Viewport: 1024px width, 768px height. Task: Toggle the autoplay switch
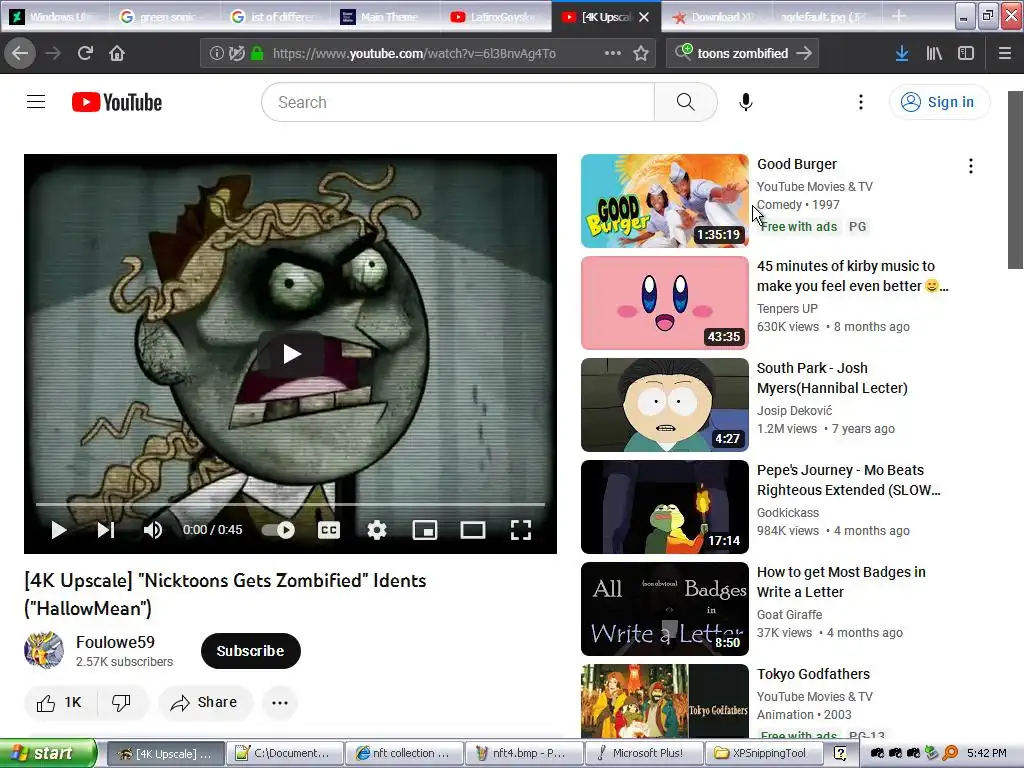tap(279, 530)
